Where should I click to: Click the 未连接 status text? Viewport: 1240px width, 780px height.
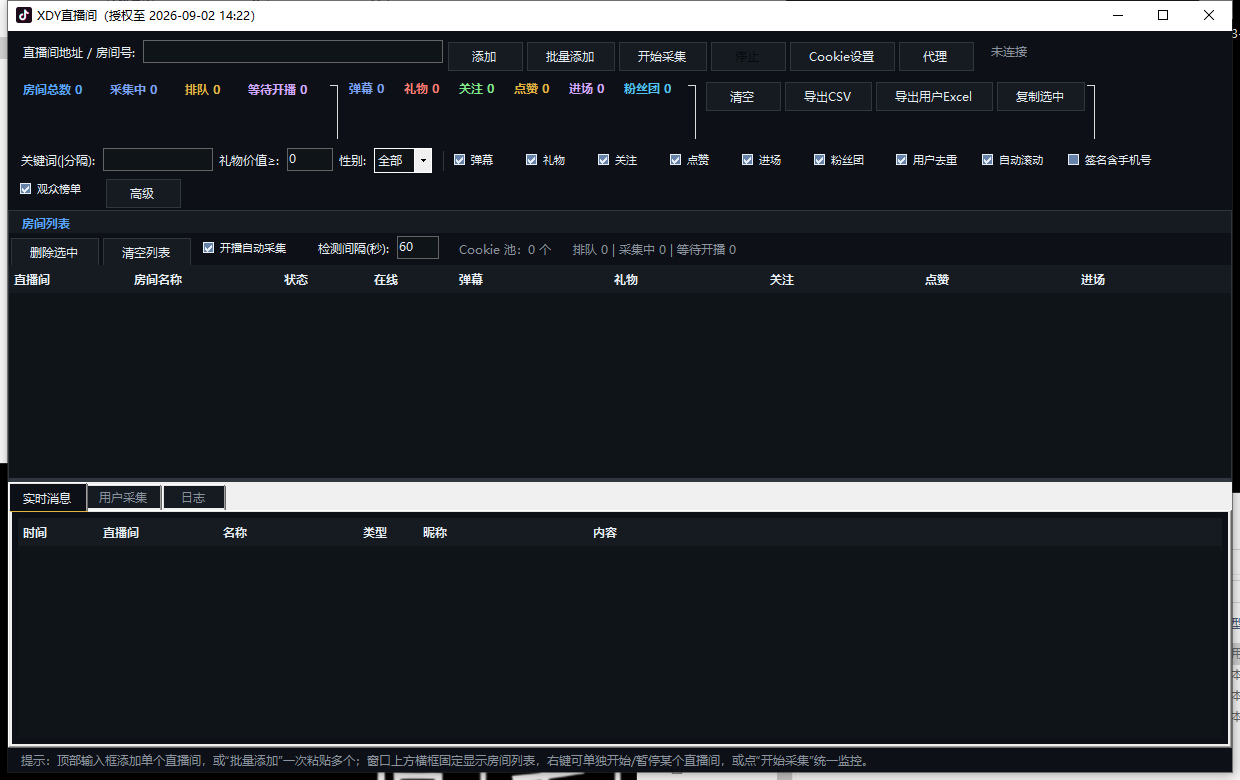pos(1009,52)
